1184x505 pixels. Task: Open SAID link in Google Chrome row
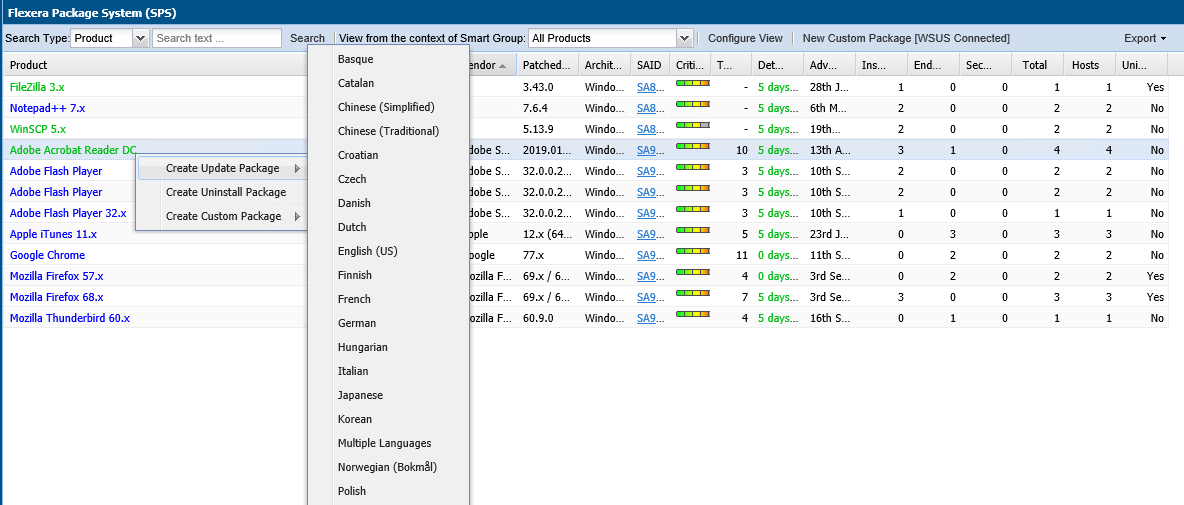[650, 255]
